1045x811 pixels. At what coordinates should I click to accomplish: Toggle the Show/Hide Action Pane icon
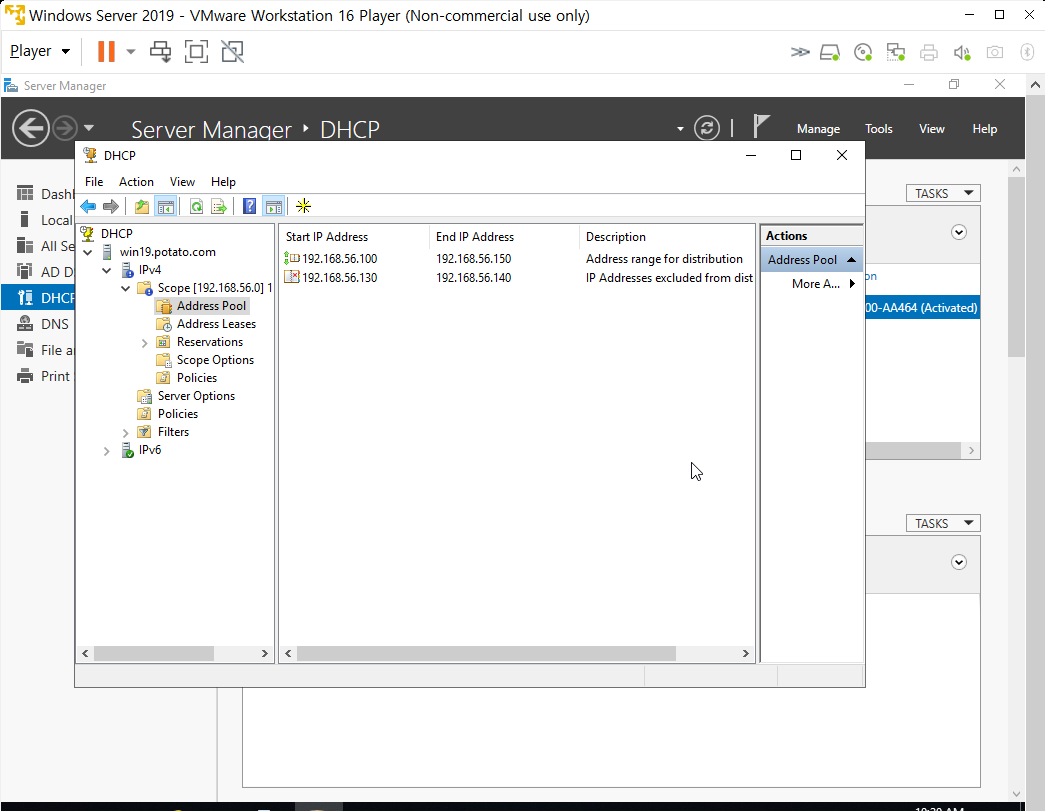(x=273, y=207)
